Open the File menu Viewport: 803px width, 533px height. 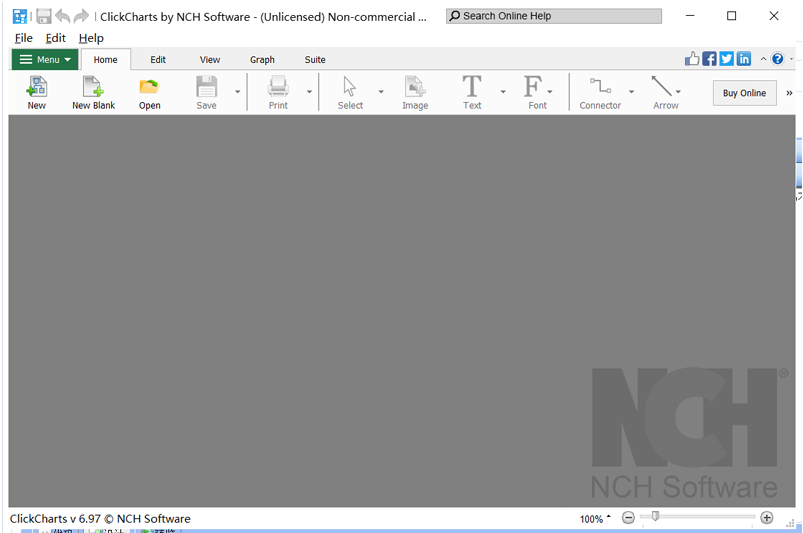pos(24,38)
